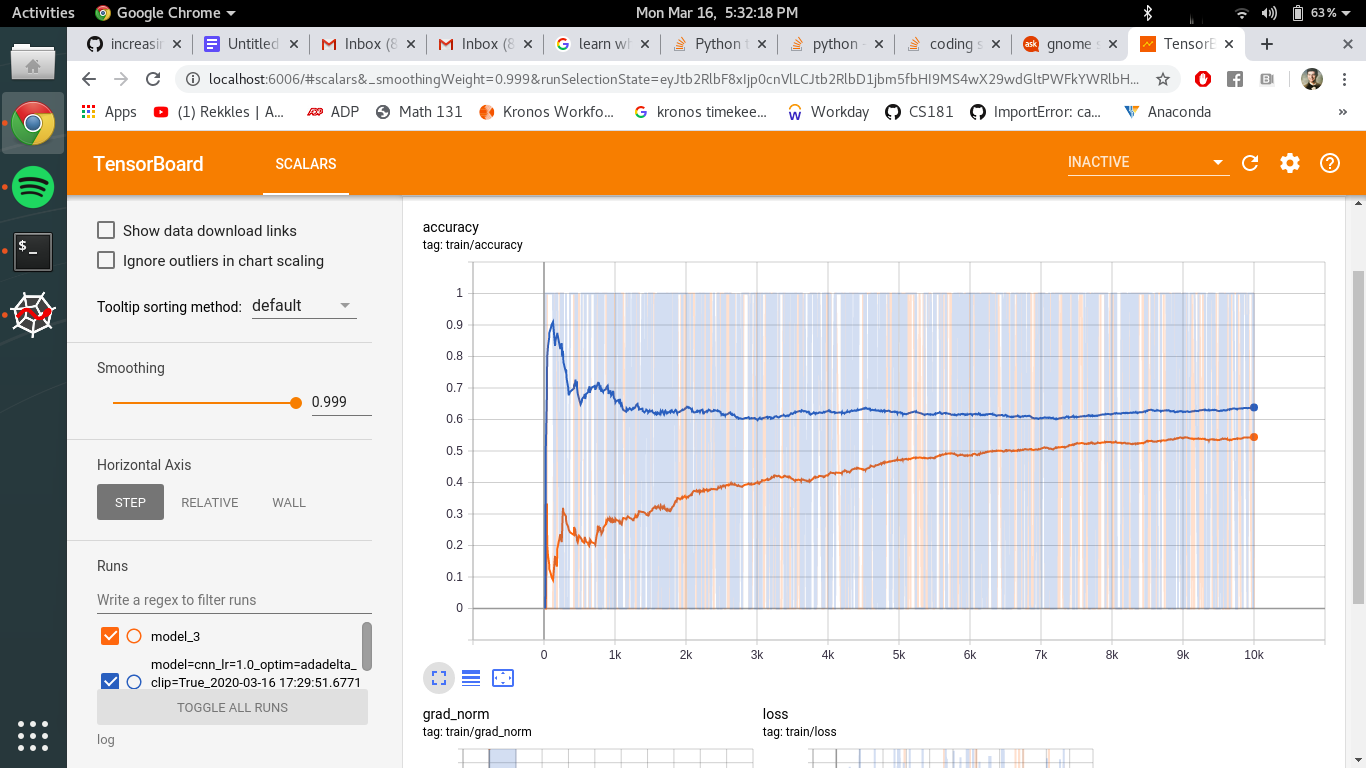Launch Terminal from the dock
The image size is (1366, 768).
(x=33, y=251)
